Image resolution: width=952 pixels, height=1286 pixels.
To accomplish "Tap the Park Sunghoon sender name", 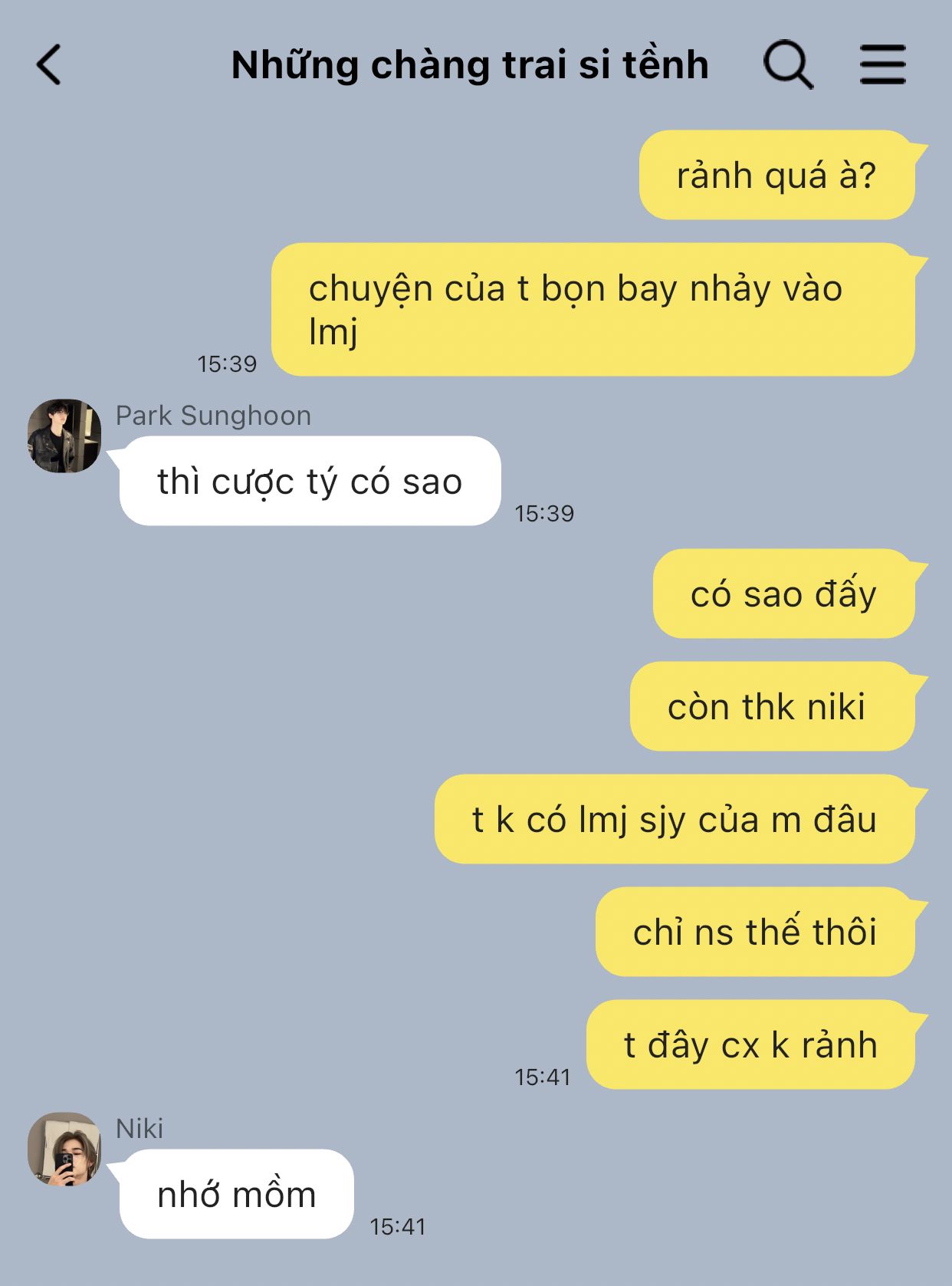I will pos(213,416).
